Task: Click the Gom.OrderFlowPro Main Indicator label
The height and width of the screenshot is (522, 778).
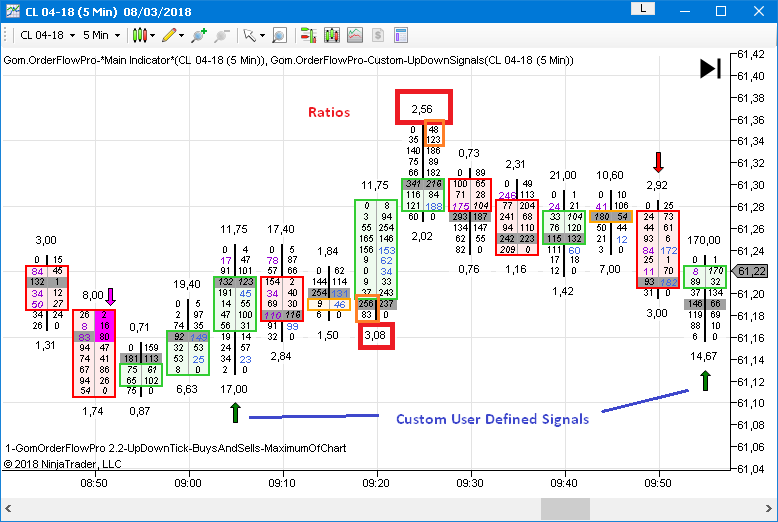Action: [135, 61]
